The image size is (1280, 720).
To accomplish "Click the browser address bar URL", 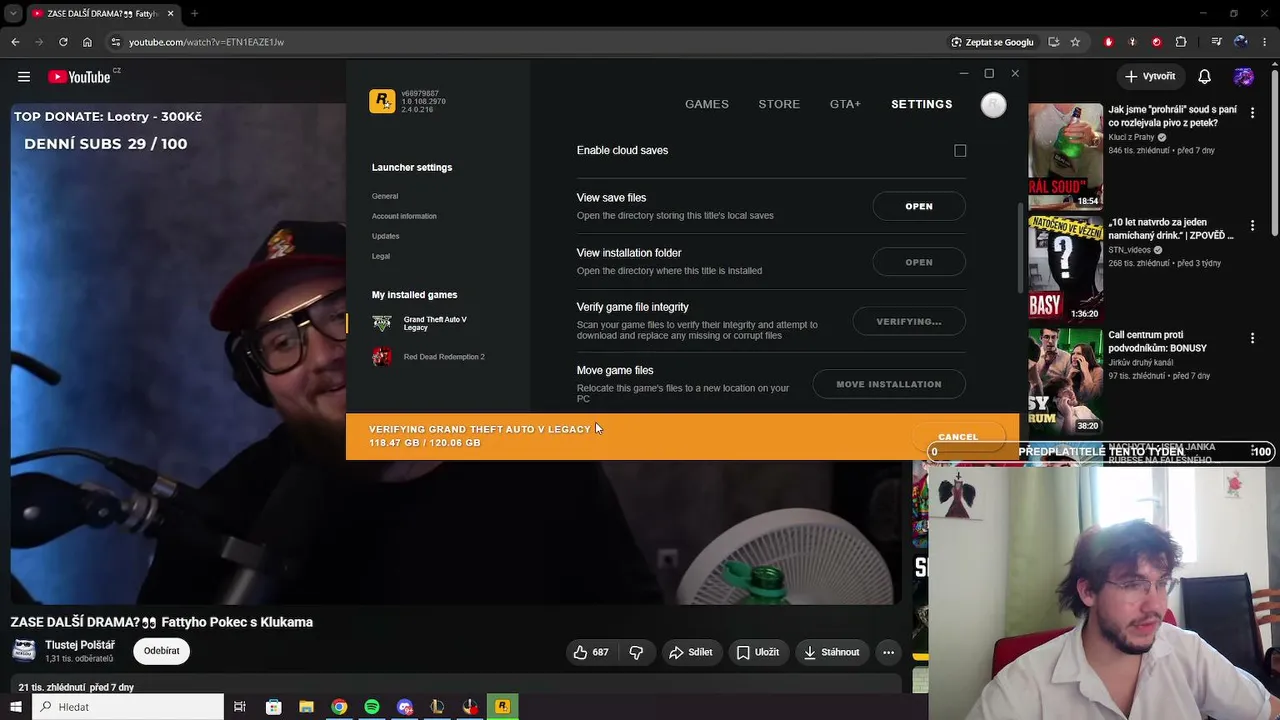I will pos(206,42).
